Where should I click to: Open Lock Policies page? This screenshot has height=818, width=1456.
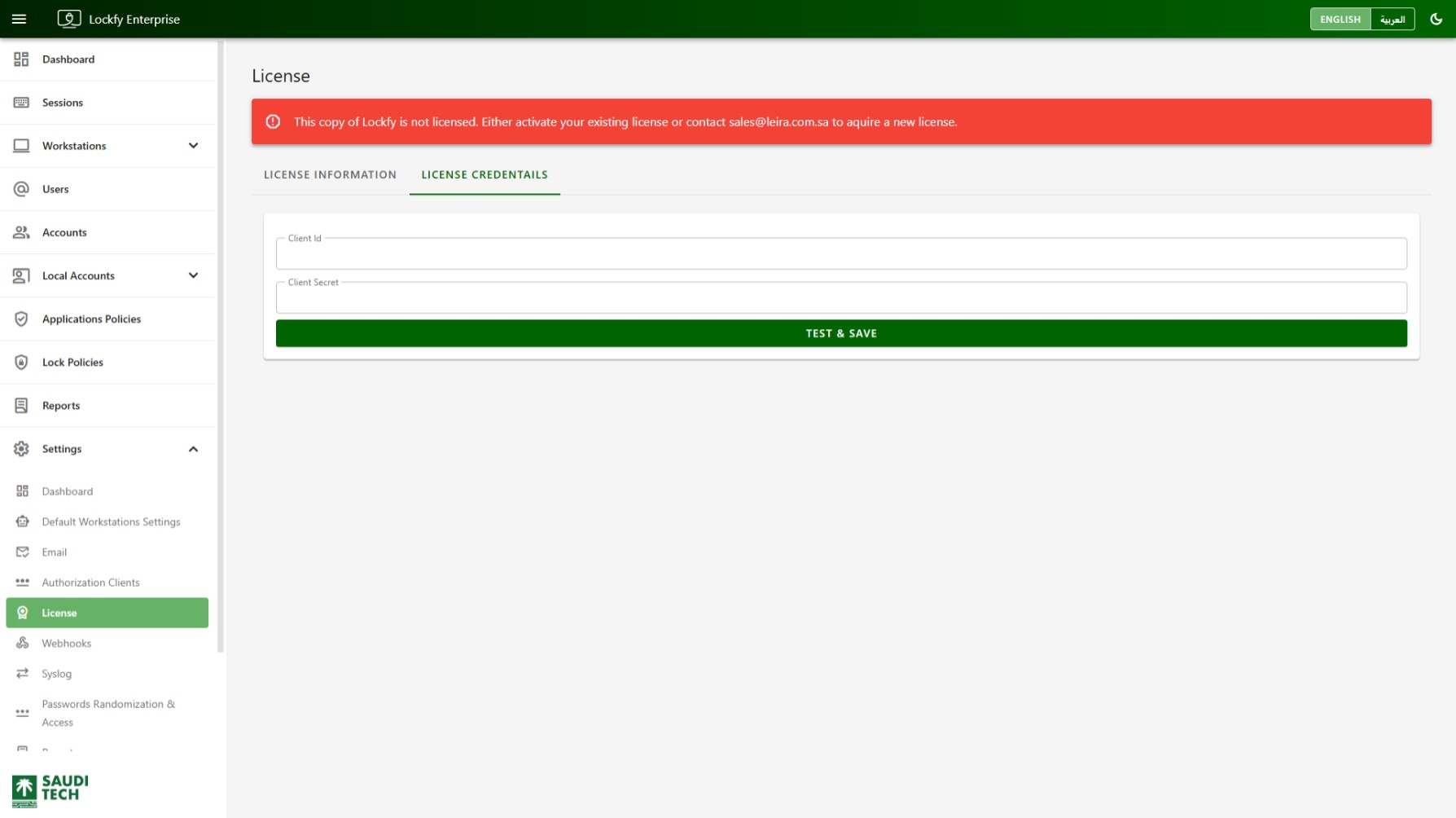click(107, 362)
